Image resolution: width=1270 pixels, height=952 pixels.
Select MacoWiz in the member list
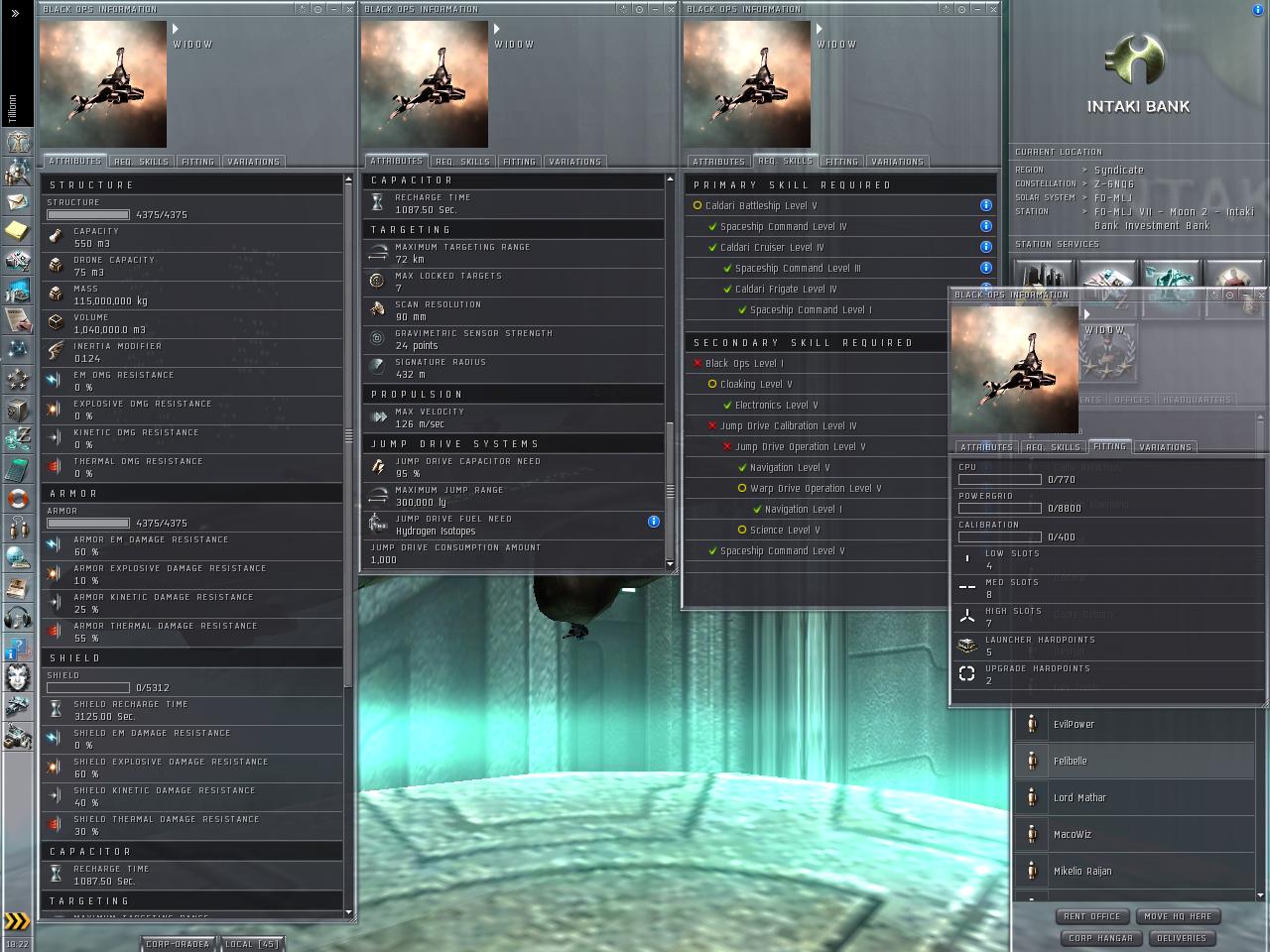coord(1134,834)
